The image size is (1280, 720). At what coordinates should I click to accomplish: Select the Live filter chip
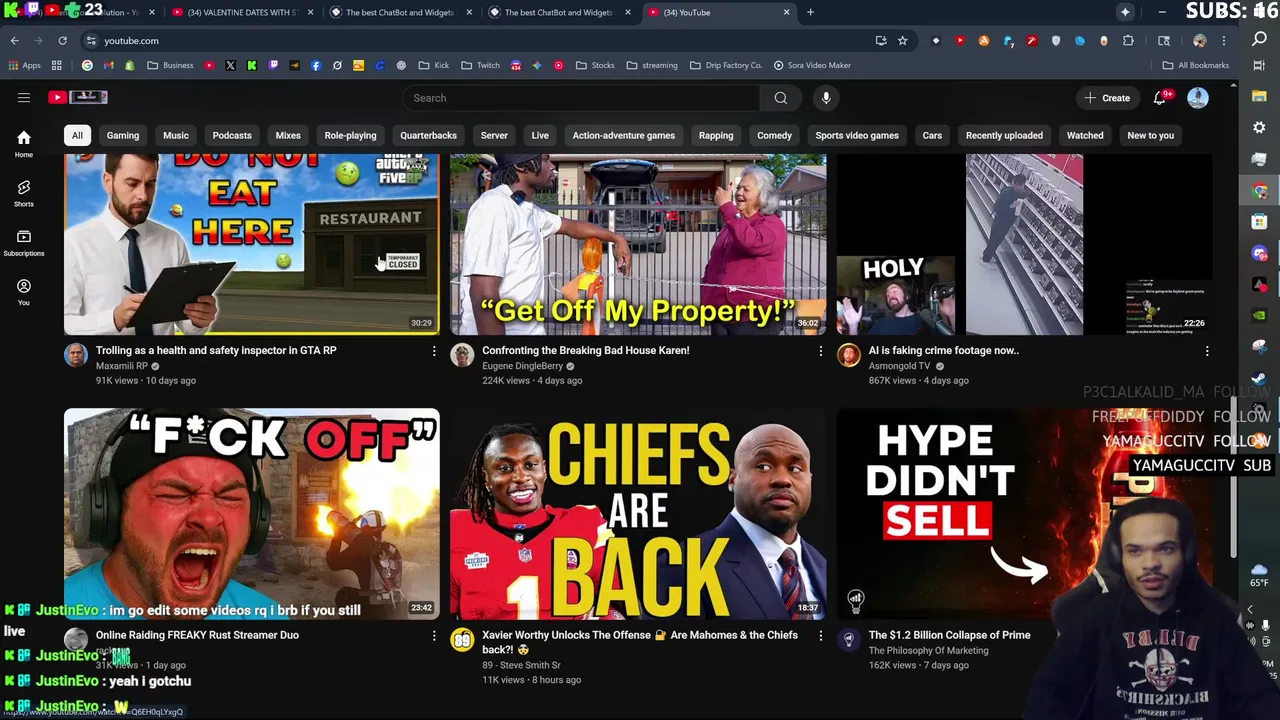540,135
